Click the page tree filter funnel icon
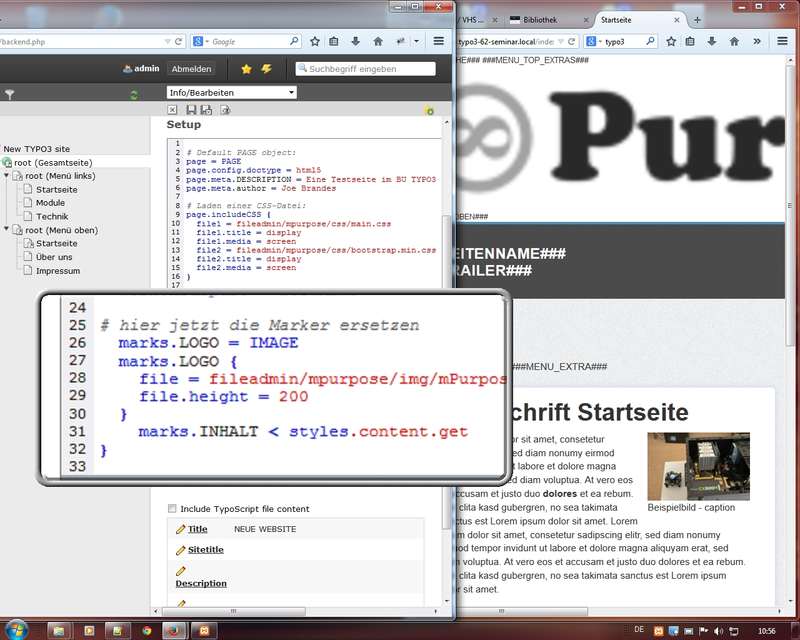The height and width of the screenshot is (640, 800). (x=10, y=94)
